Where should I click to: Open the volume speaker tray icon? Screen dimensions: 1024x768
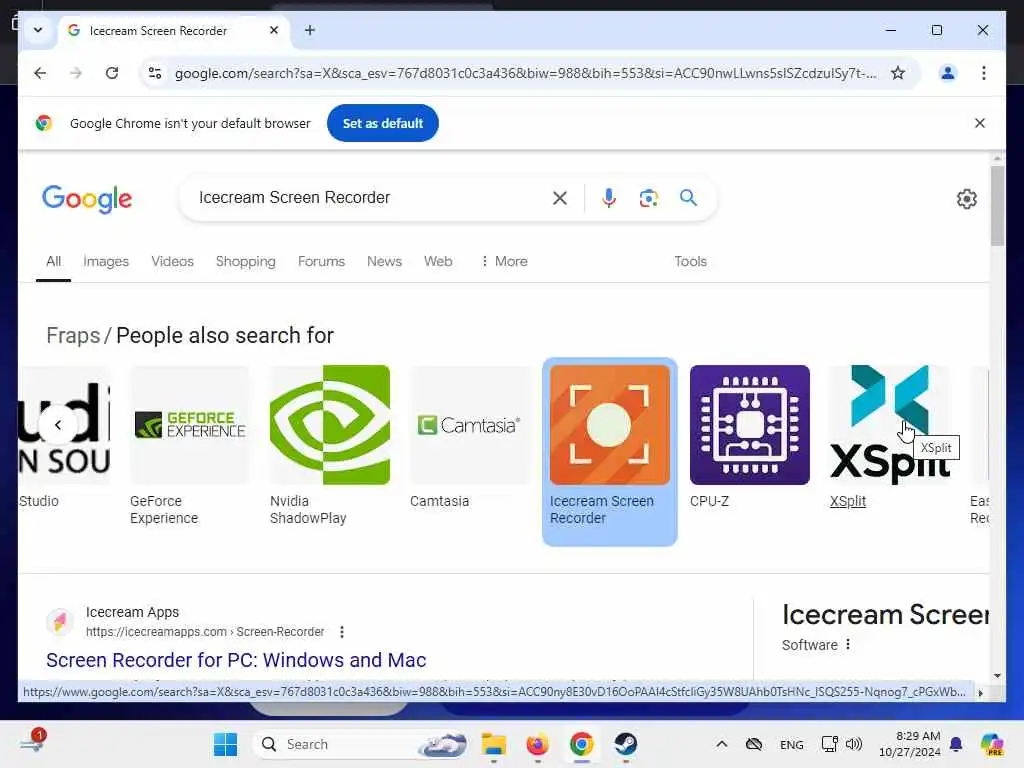(x=854, y=744)
